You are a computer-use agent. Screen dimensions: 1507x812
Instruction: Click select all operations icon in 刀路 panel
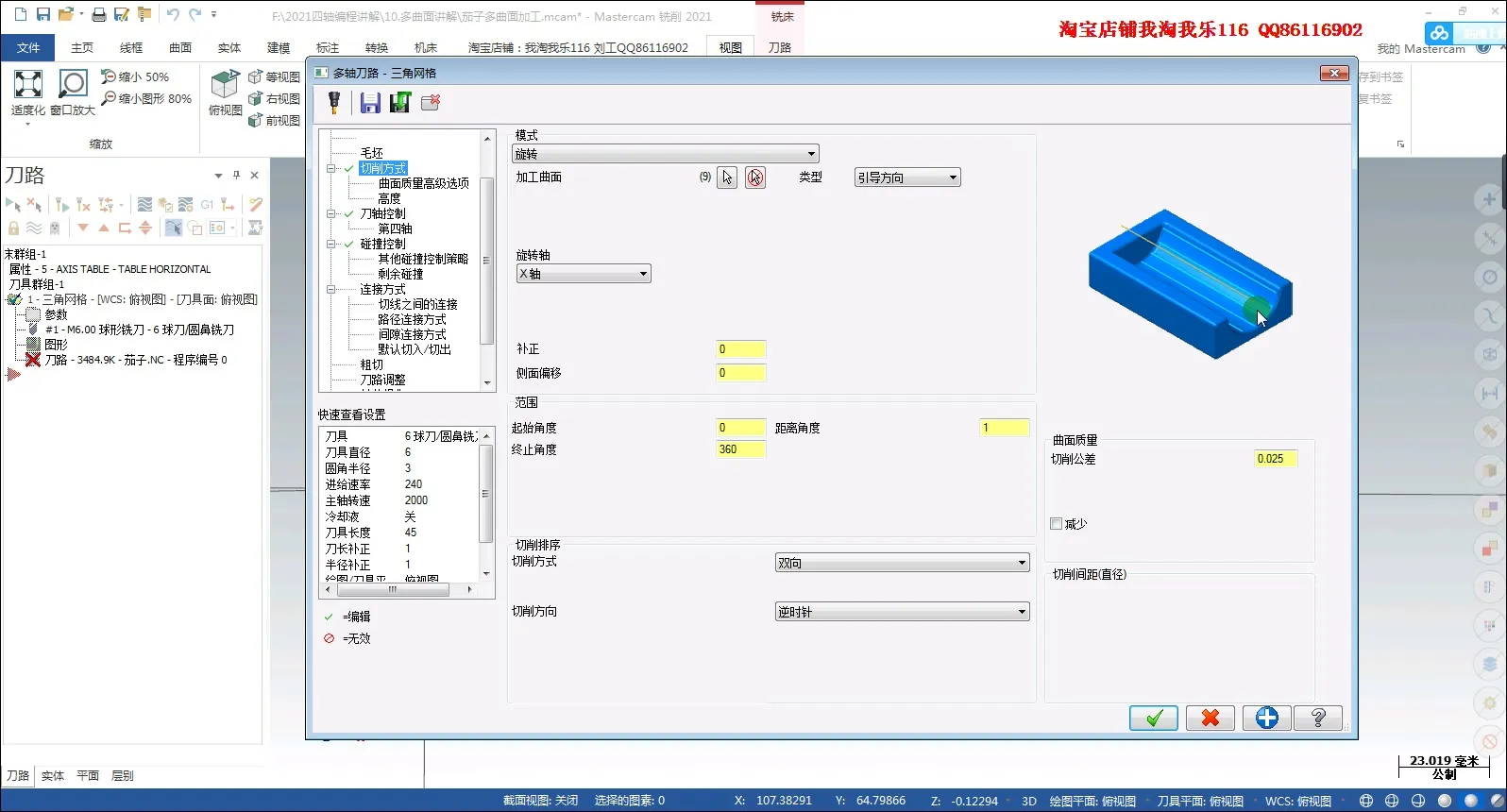(x=13, y=205)
